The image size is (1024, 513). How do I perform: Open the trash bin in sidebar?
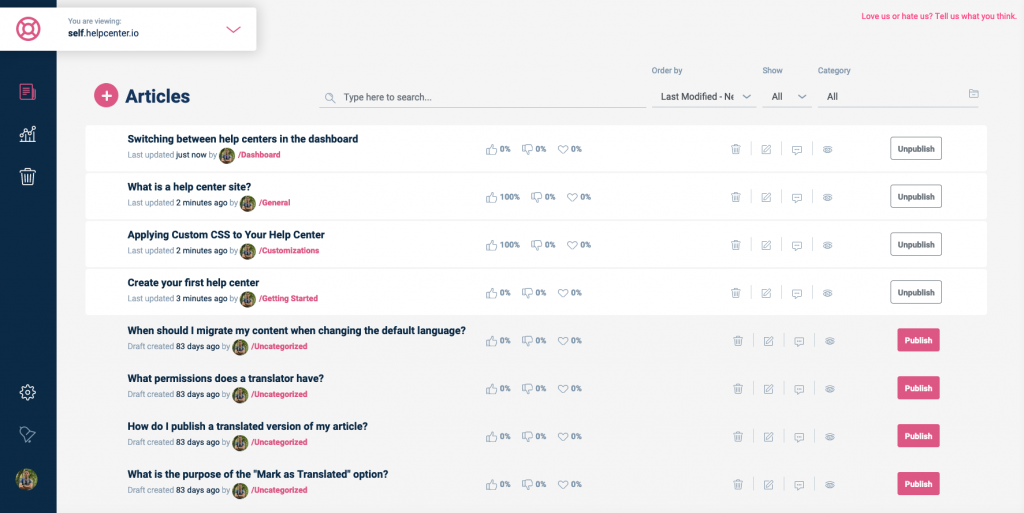[x=27, y=176]
